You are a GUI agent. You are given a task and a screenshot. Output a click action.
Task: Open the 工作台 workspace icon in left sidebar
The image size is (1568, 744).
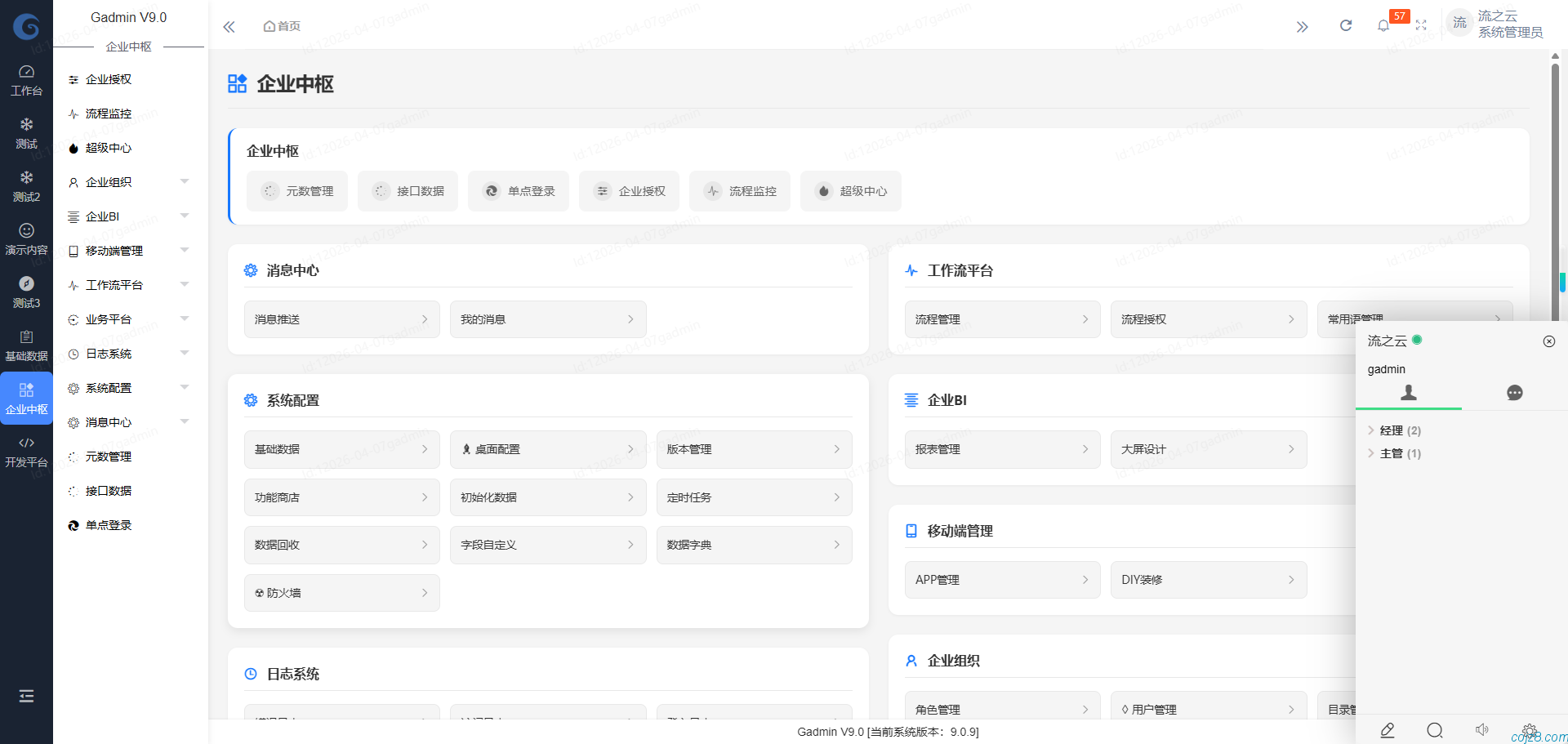click(26, 79)
